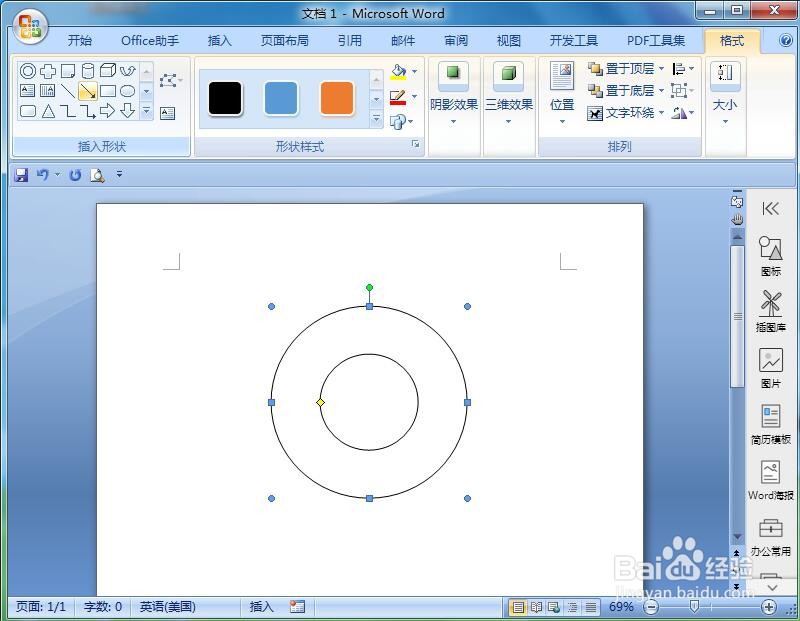Open the 页面布局 ribbon tab

[284, 40]
